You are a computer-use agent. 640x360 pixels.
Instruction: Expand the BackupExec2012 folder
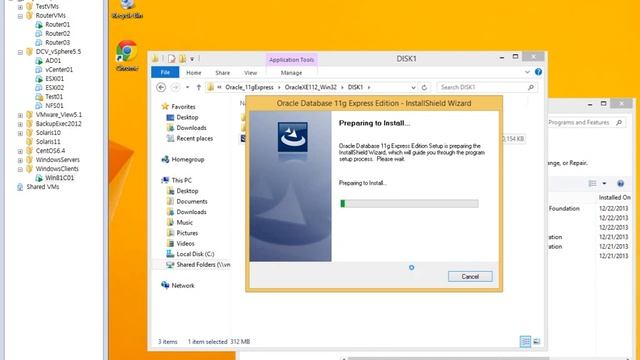[x=20, y=124]
